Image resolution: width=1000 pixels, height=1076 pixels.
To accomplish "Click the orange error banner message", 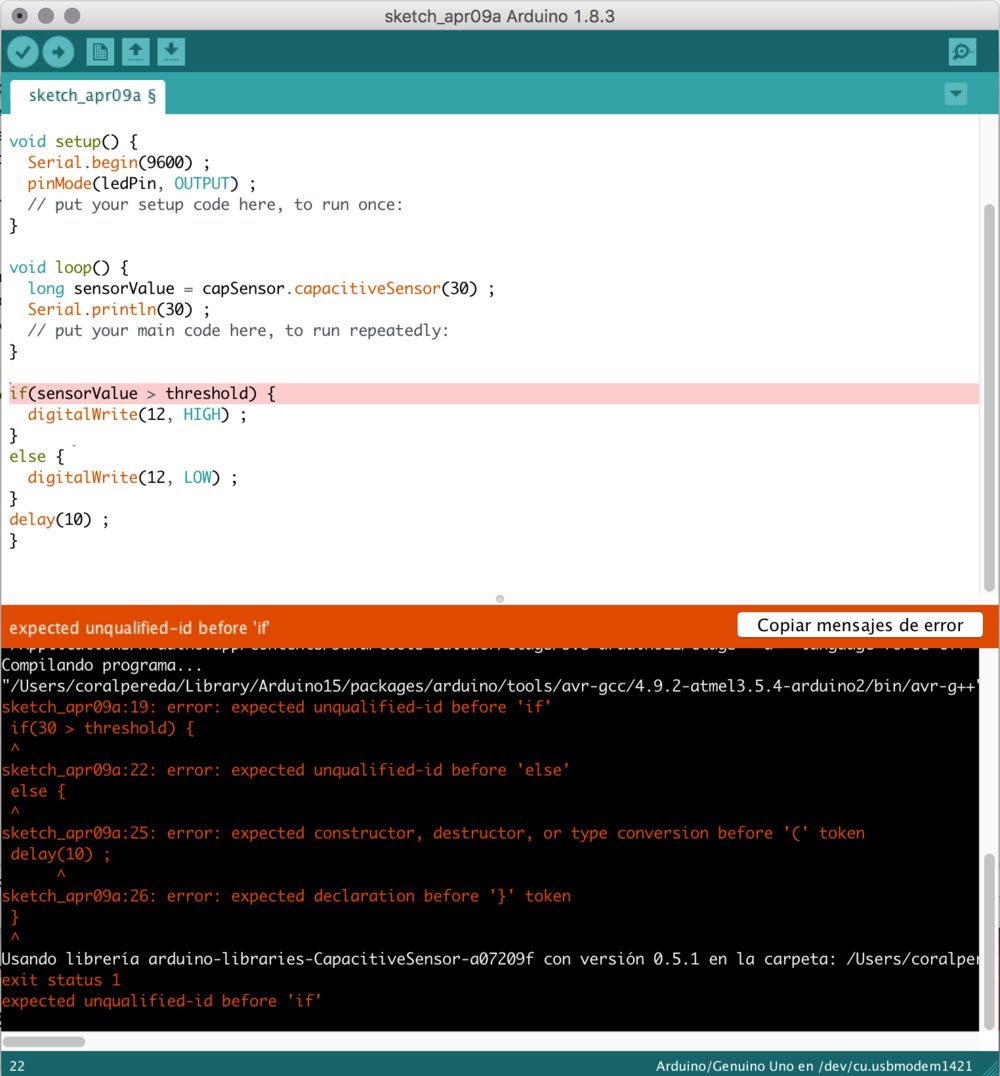I will coord(139,628).
